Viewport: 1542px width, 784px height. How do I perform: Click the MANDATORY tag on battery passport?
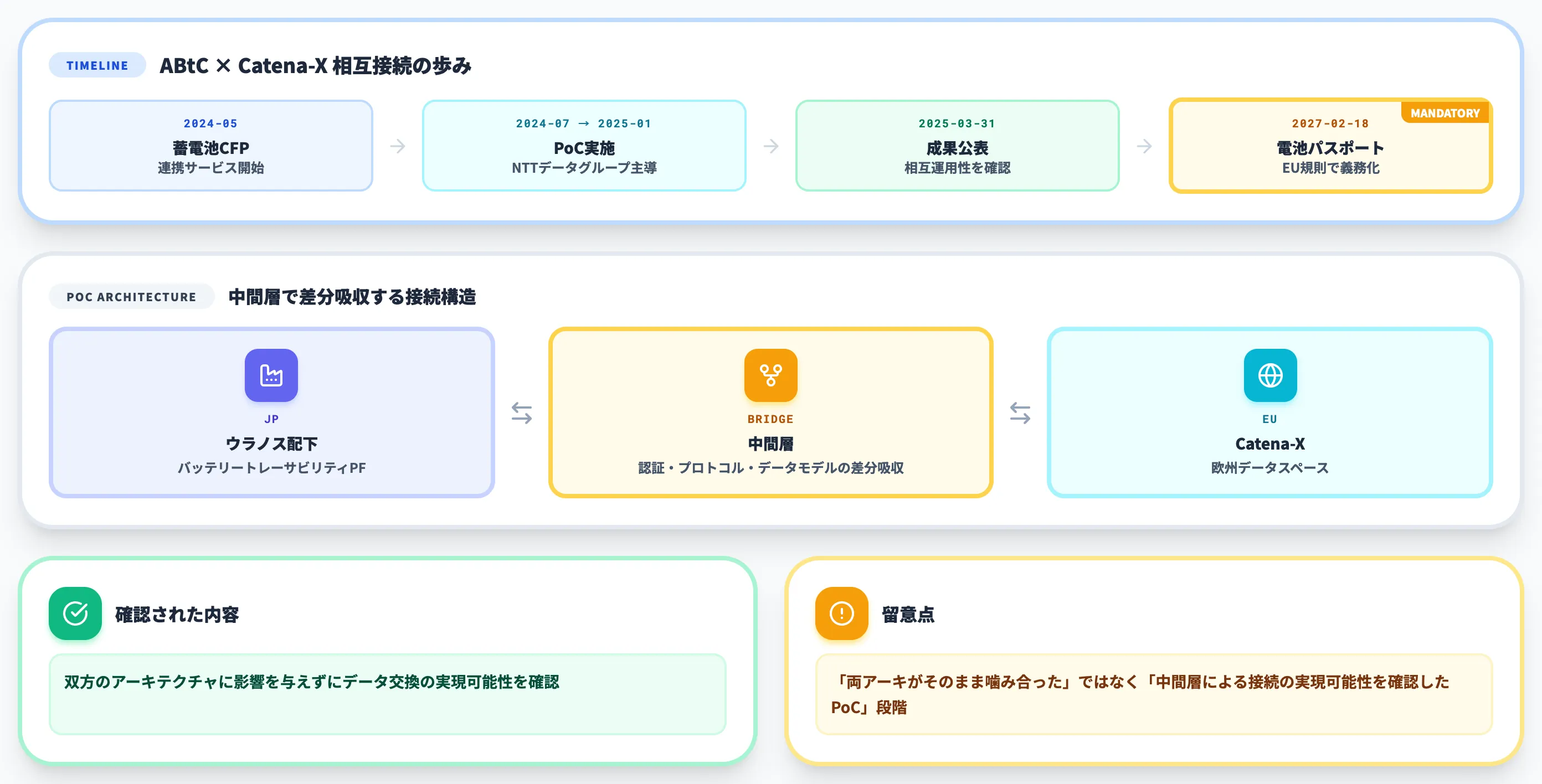pos(1445,113)
